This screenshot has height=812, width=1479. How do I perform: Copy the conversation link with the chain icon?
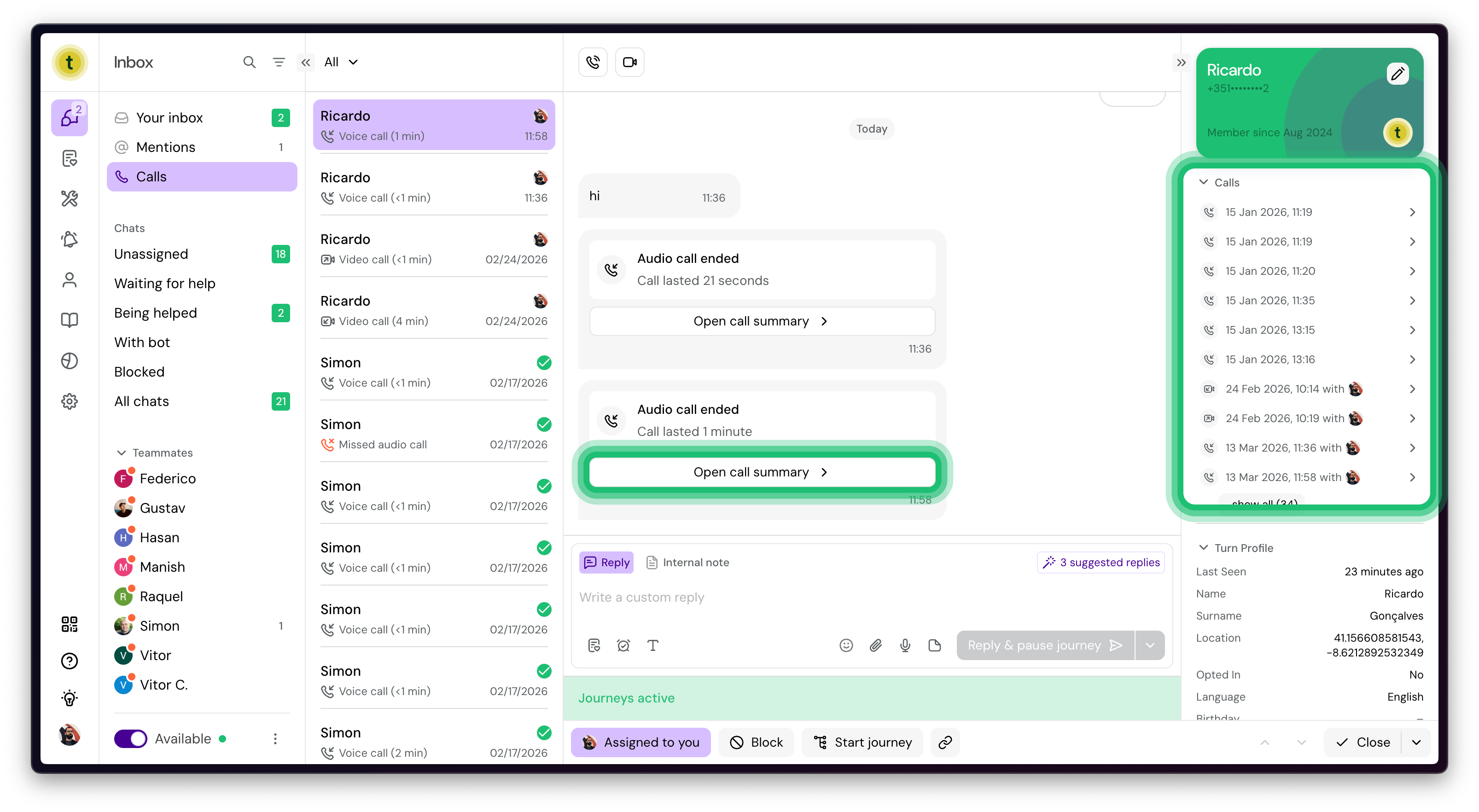tap(945, 742)
